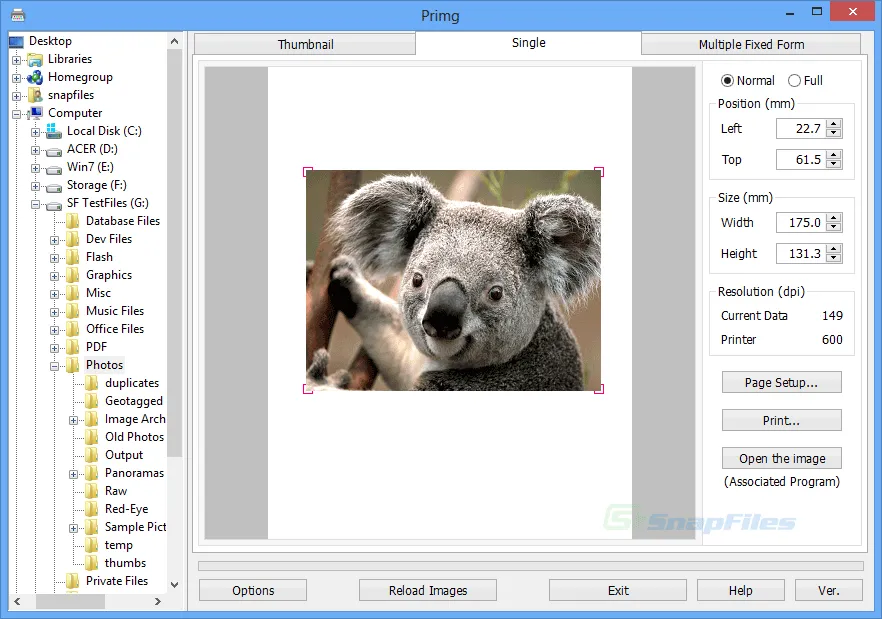Switch to the Thumbnail tab
This screenshot has height=619, width=882.
pyautogui.click(x=305, y=44)
